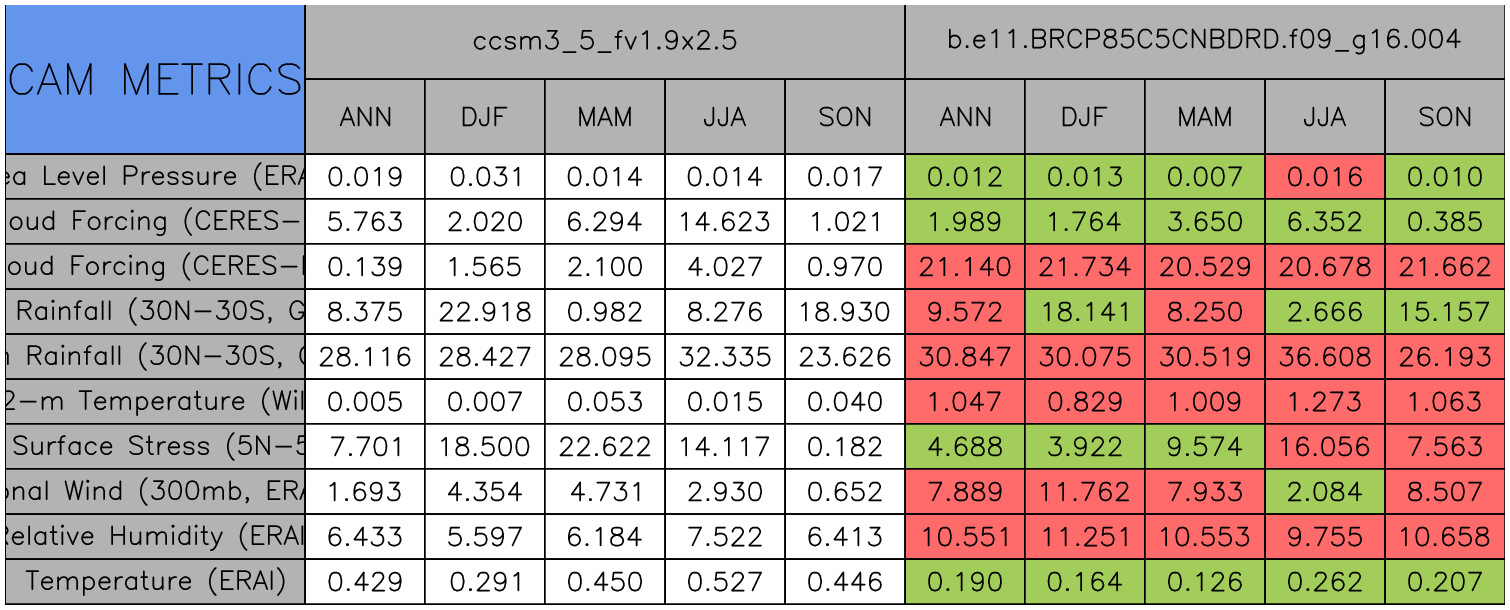Click the red cell showing 36.608
Image resolution: width=1510 pixels, height=610 pixels.
click(1325, 356)
